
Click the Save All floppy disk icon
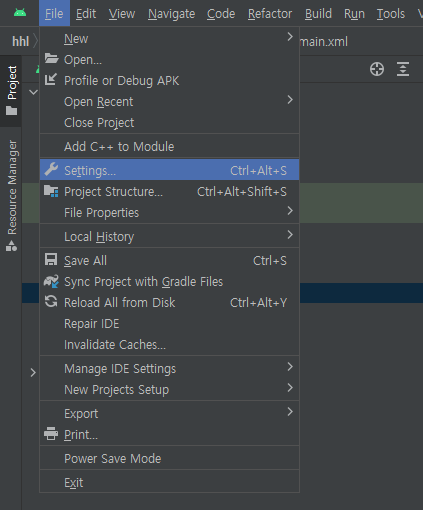click(51, 259)
